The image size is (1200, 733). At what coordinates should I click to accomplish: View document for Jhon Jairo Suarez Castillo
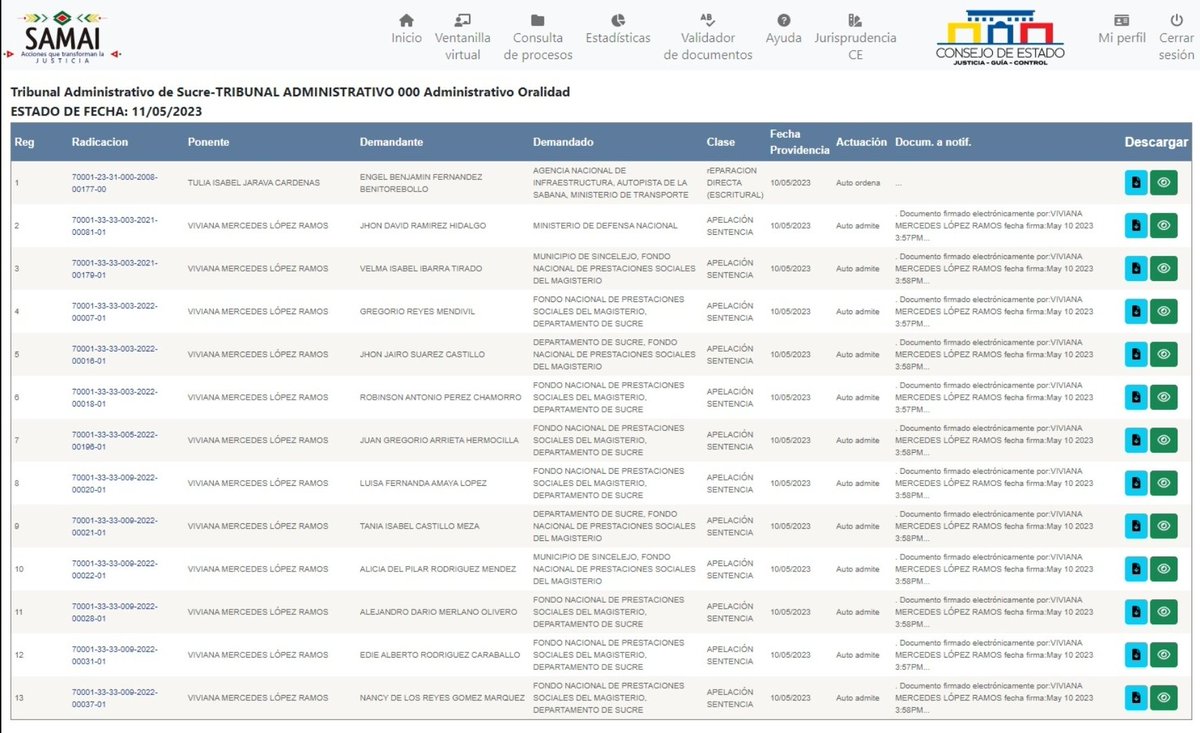tap(1163, 354)
